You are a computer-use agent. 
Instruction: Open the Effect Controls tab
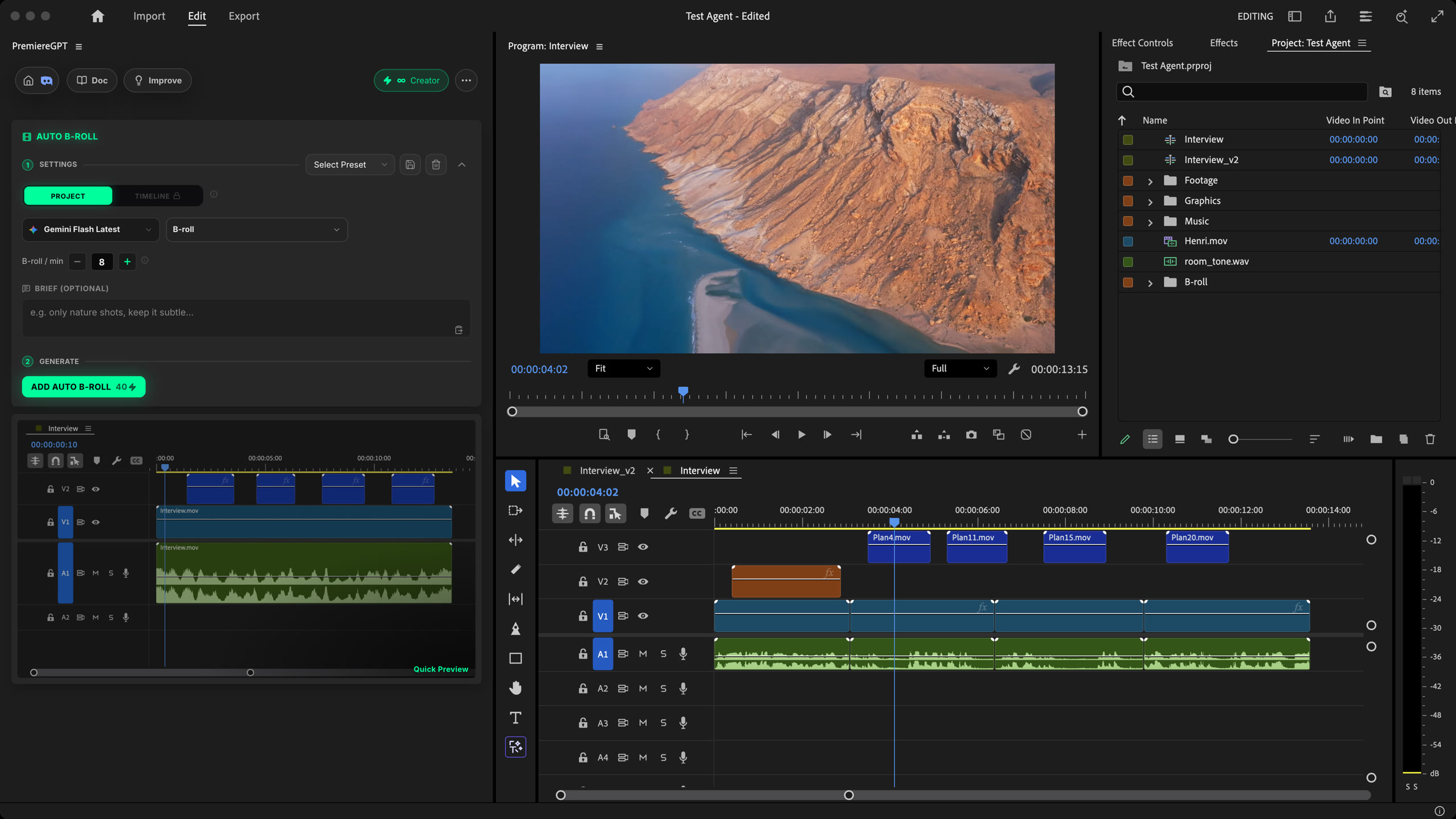[x=1141, y=43]
